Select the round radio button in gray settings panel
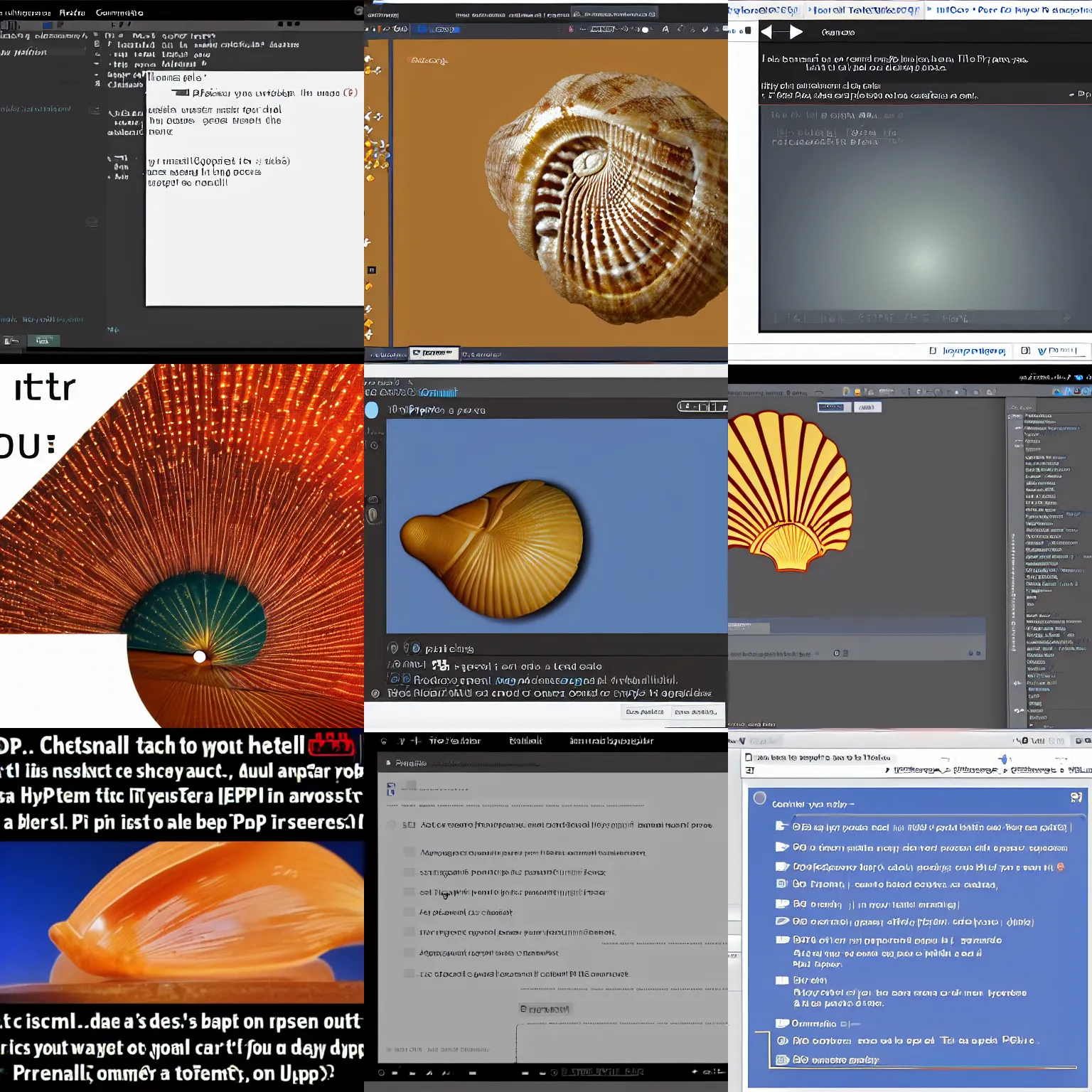Image resolution: width=1092 pixels, height=1092 pixels. click(x=390, y=825)
